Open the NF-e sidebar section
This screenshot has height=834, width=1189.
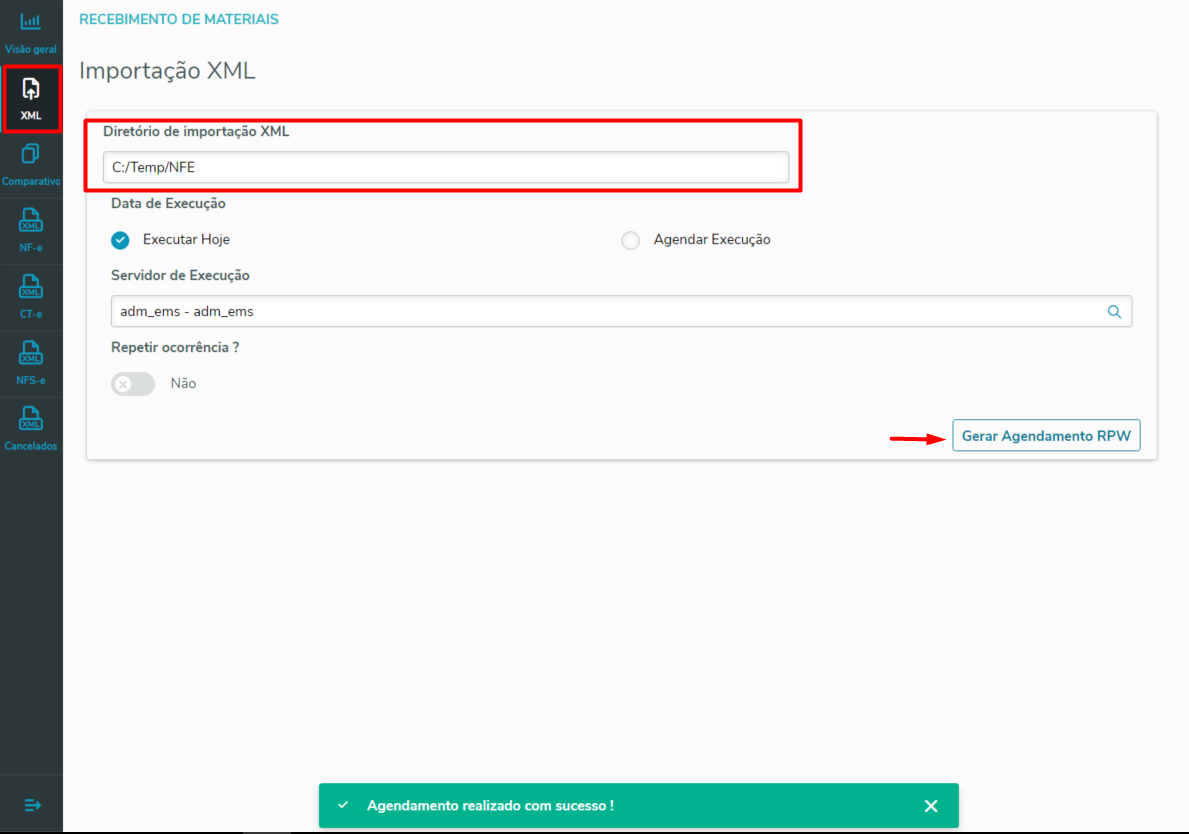[30, 230]
